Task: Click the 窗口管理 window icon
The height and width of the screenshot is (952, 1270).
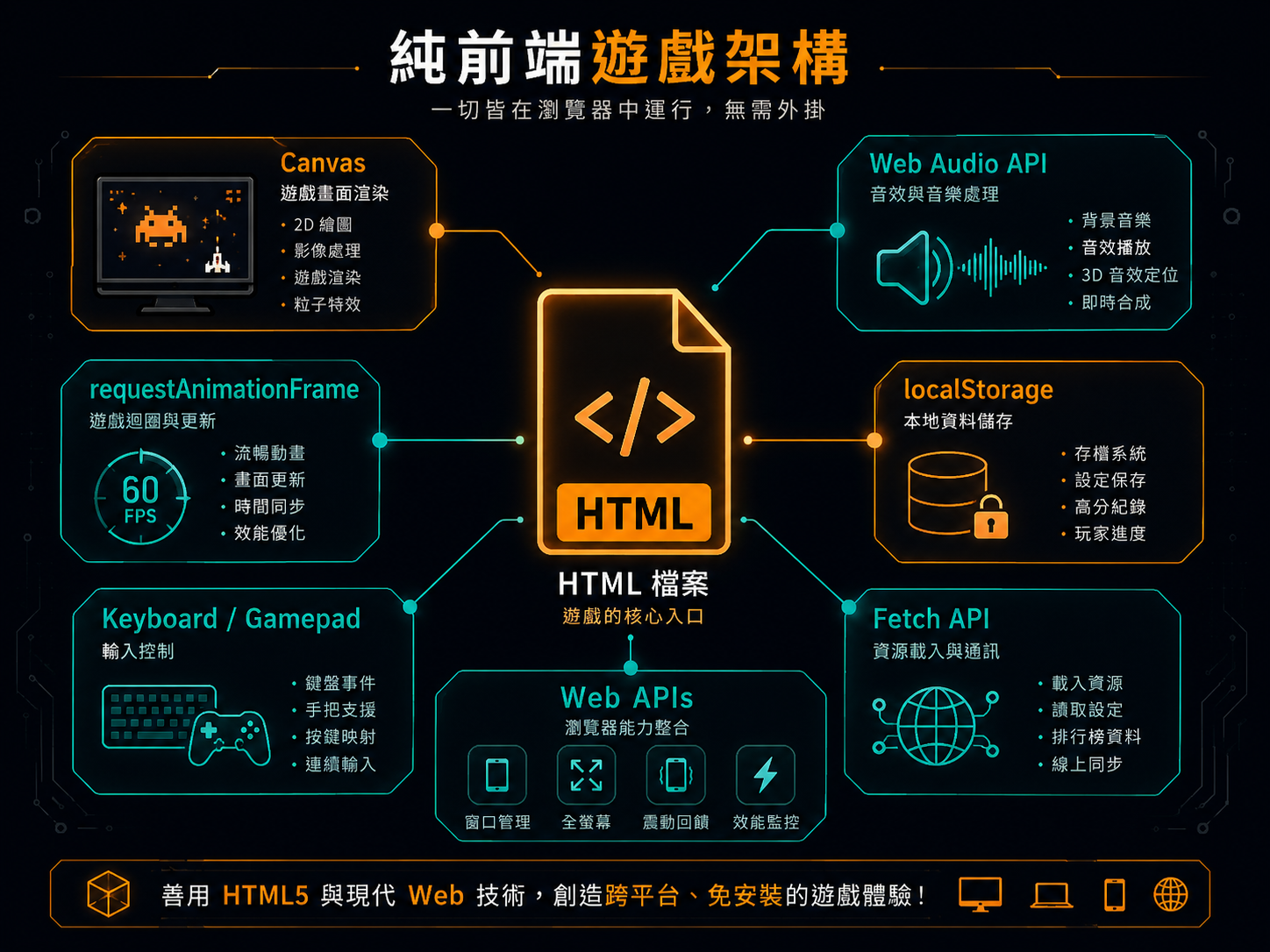Action: coord(497,775)
